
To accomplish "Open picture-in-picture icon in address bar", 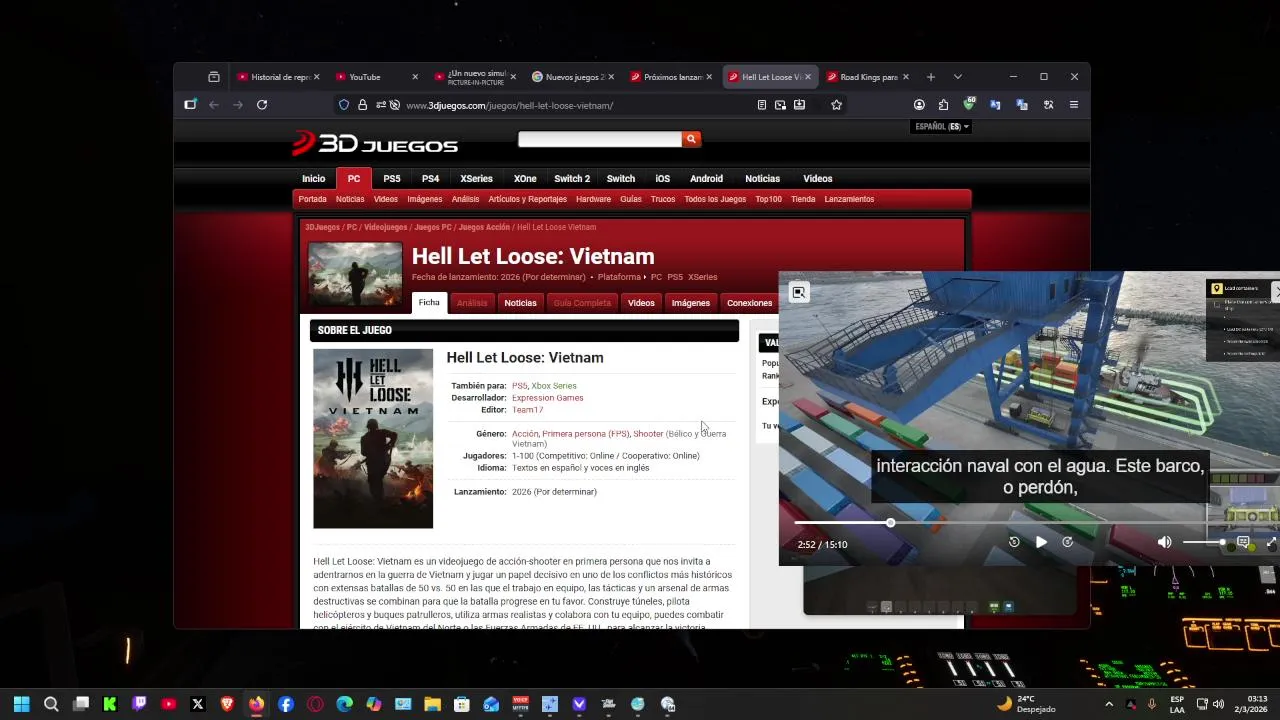I will pyautogui.click(x=780, y=105).
